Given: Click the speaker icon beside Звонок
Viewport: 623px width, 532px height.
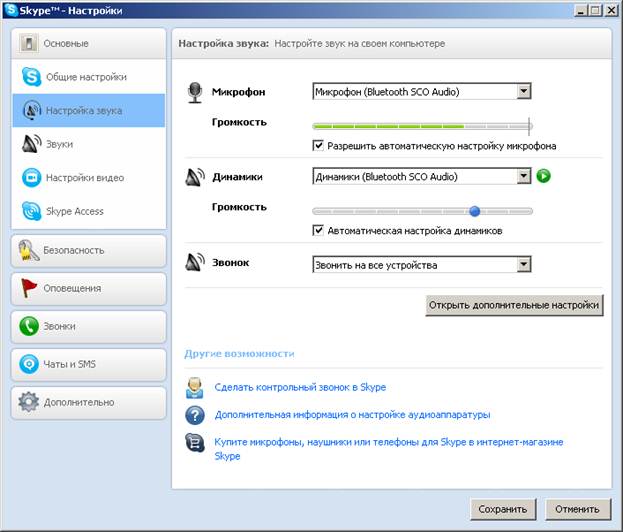Looking at the screenshot, I should click(195, 263).
